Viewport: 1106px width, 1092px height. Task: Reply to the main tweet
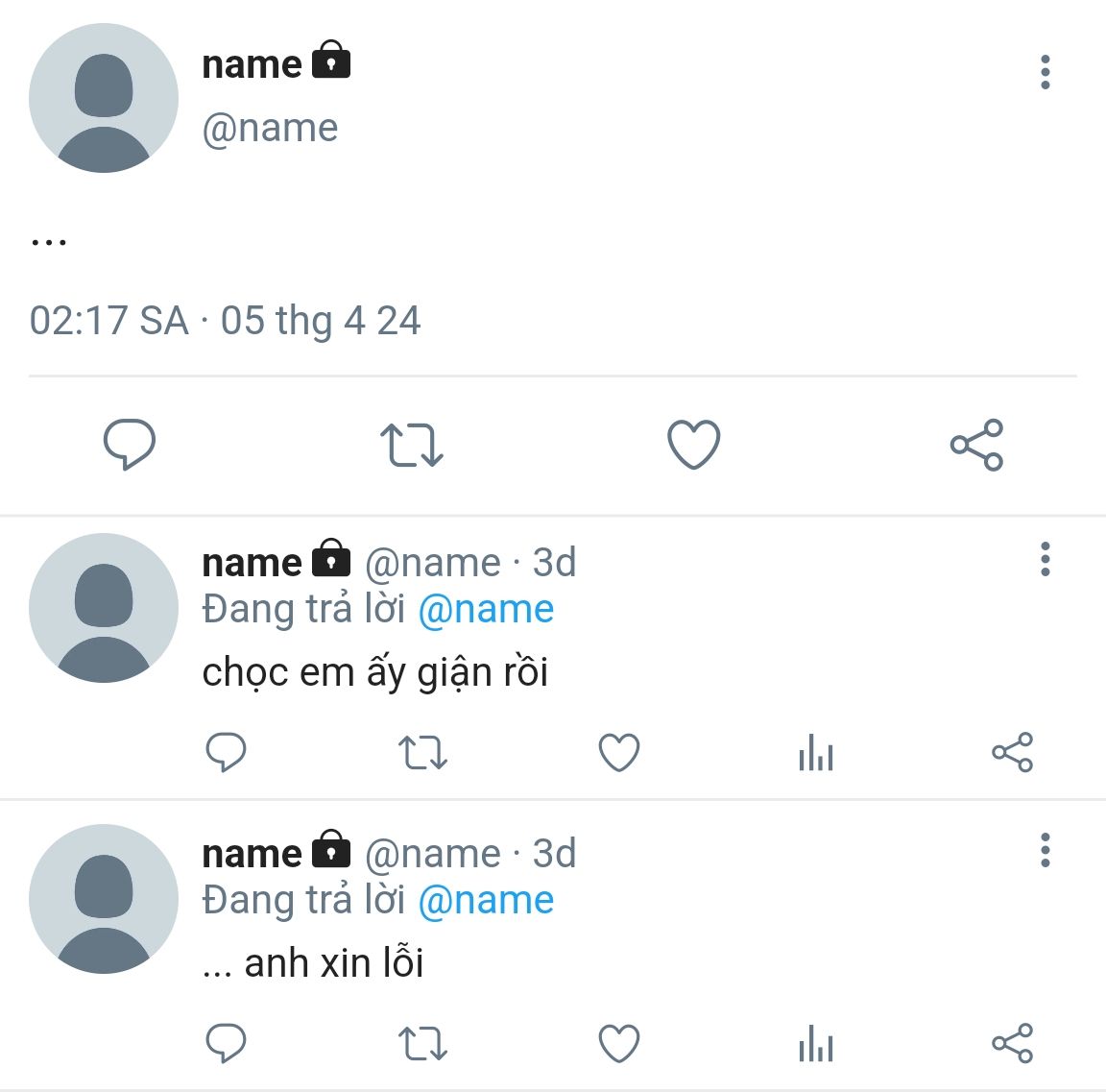coord(129,445)
